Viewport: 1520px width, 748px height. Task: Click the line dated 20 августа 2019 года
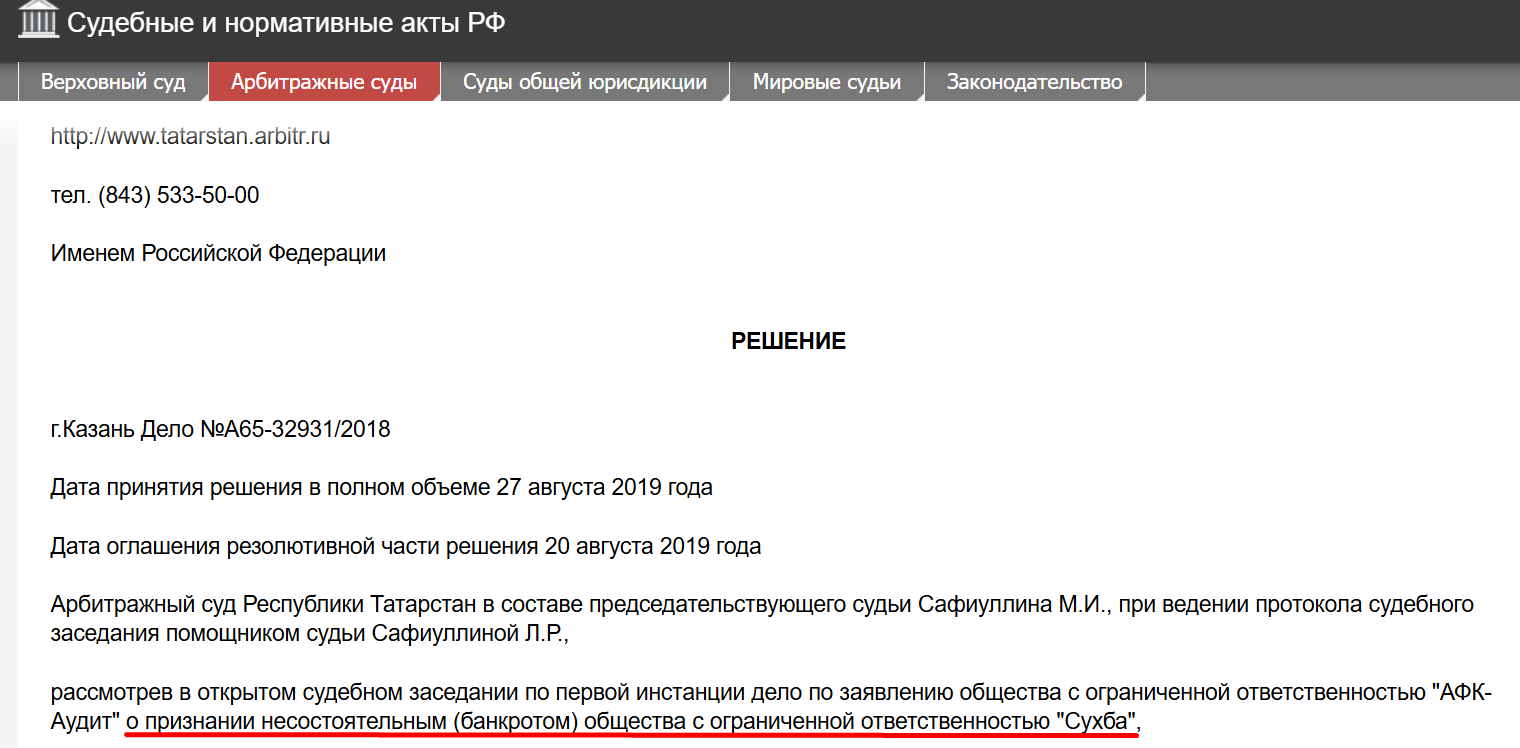406,547
